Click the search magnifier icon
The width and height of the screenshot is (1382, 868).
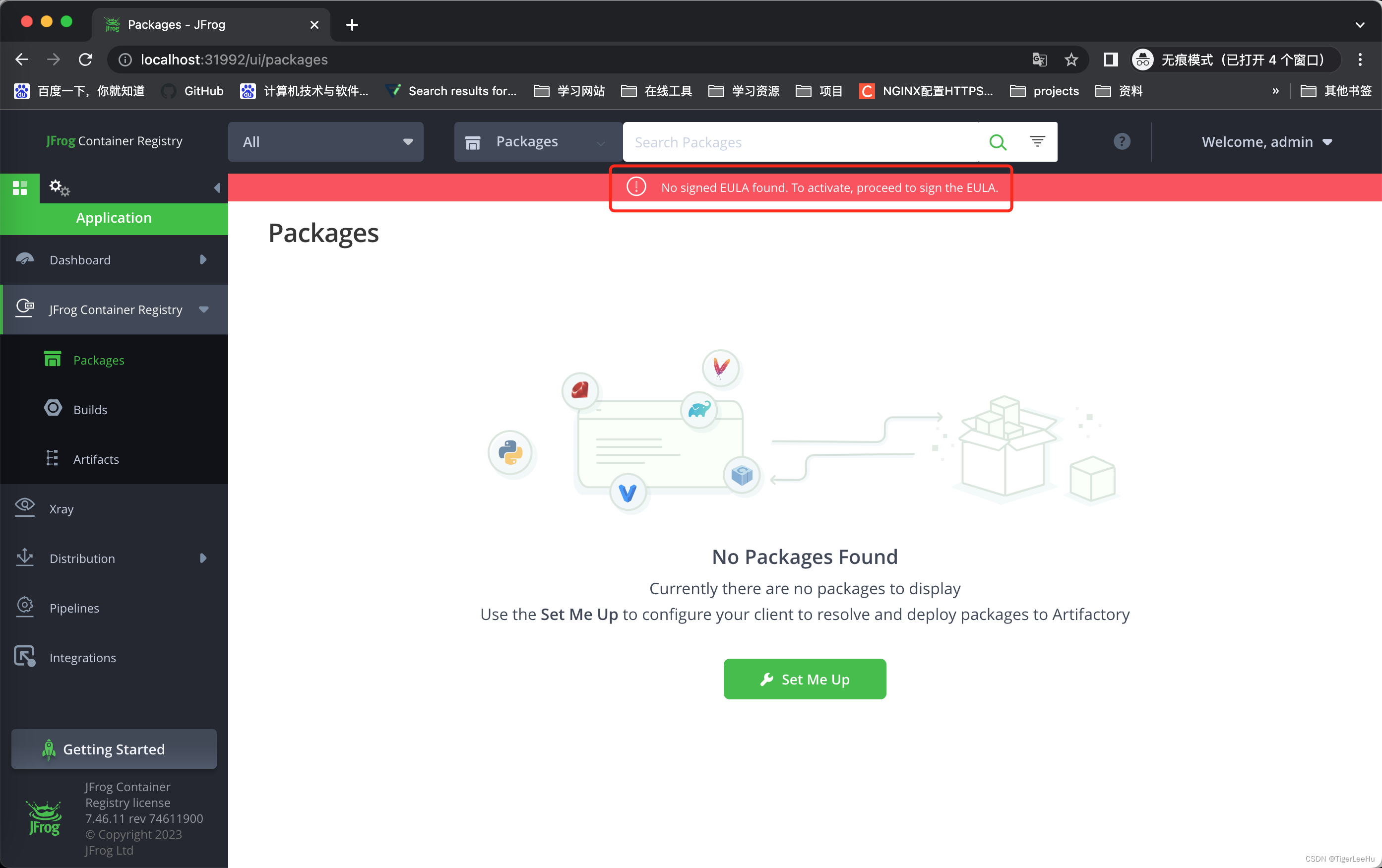point(998,142)
